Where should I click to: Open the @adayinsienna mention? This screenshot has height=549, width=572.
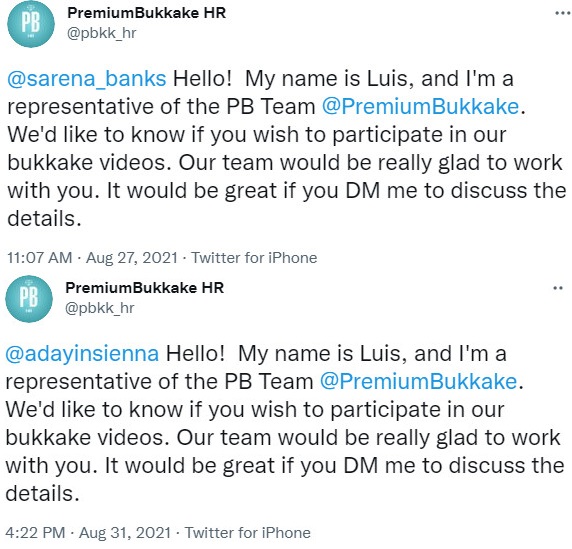click(x=82, y=354)
